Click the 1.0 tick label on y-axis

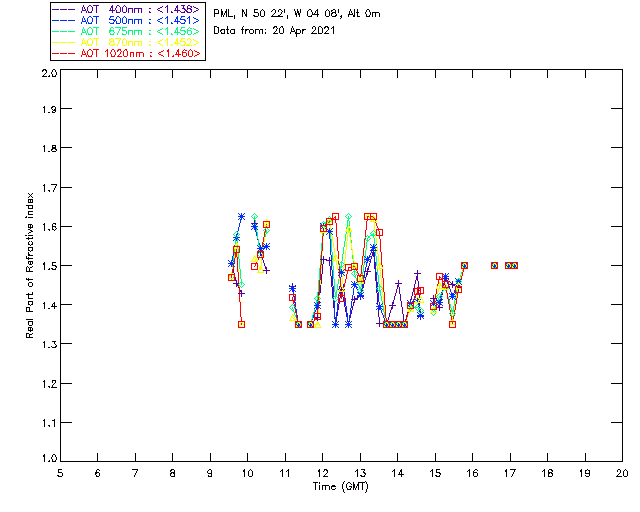click(x=47, y=459)
